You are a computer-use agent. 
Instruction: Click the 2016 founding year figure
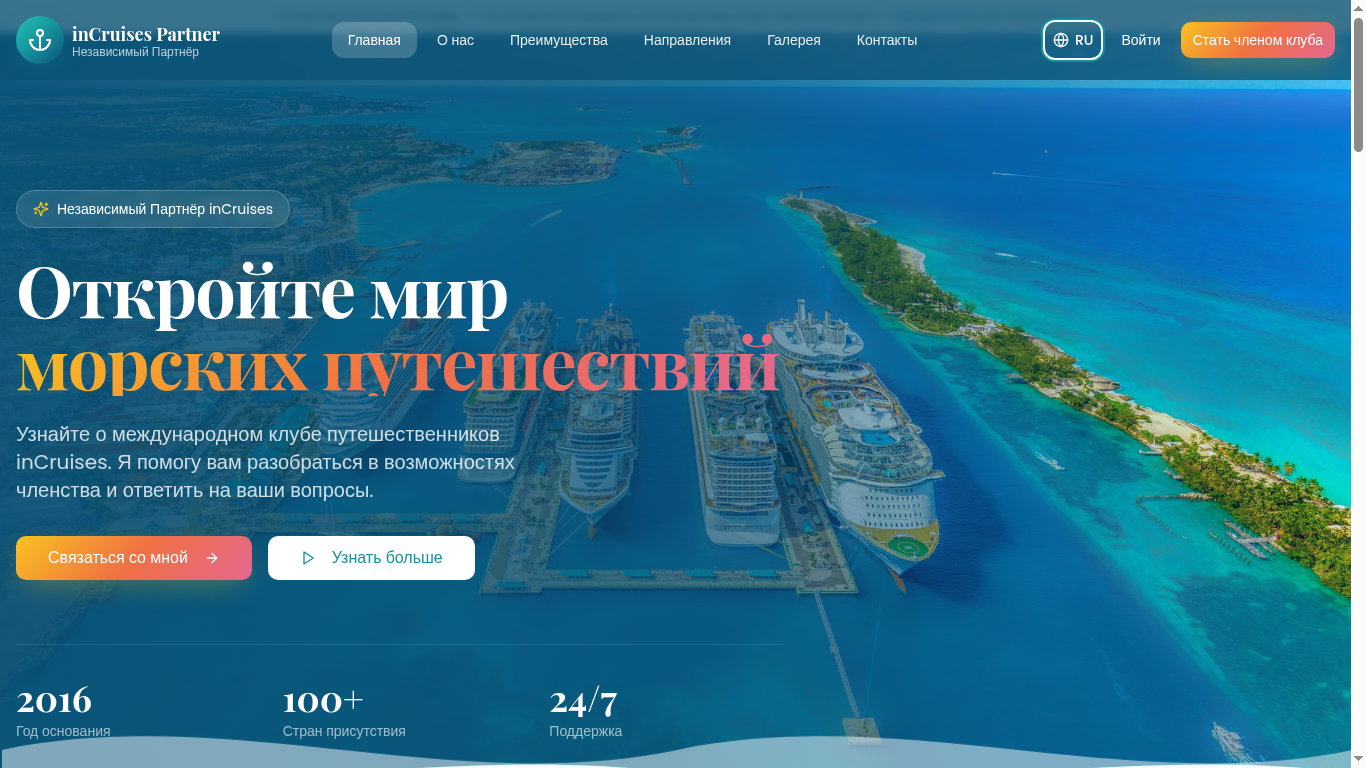54,700
